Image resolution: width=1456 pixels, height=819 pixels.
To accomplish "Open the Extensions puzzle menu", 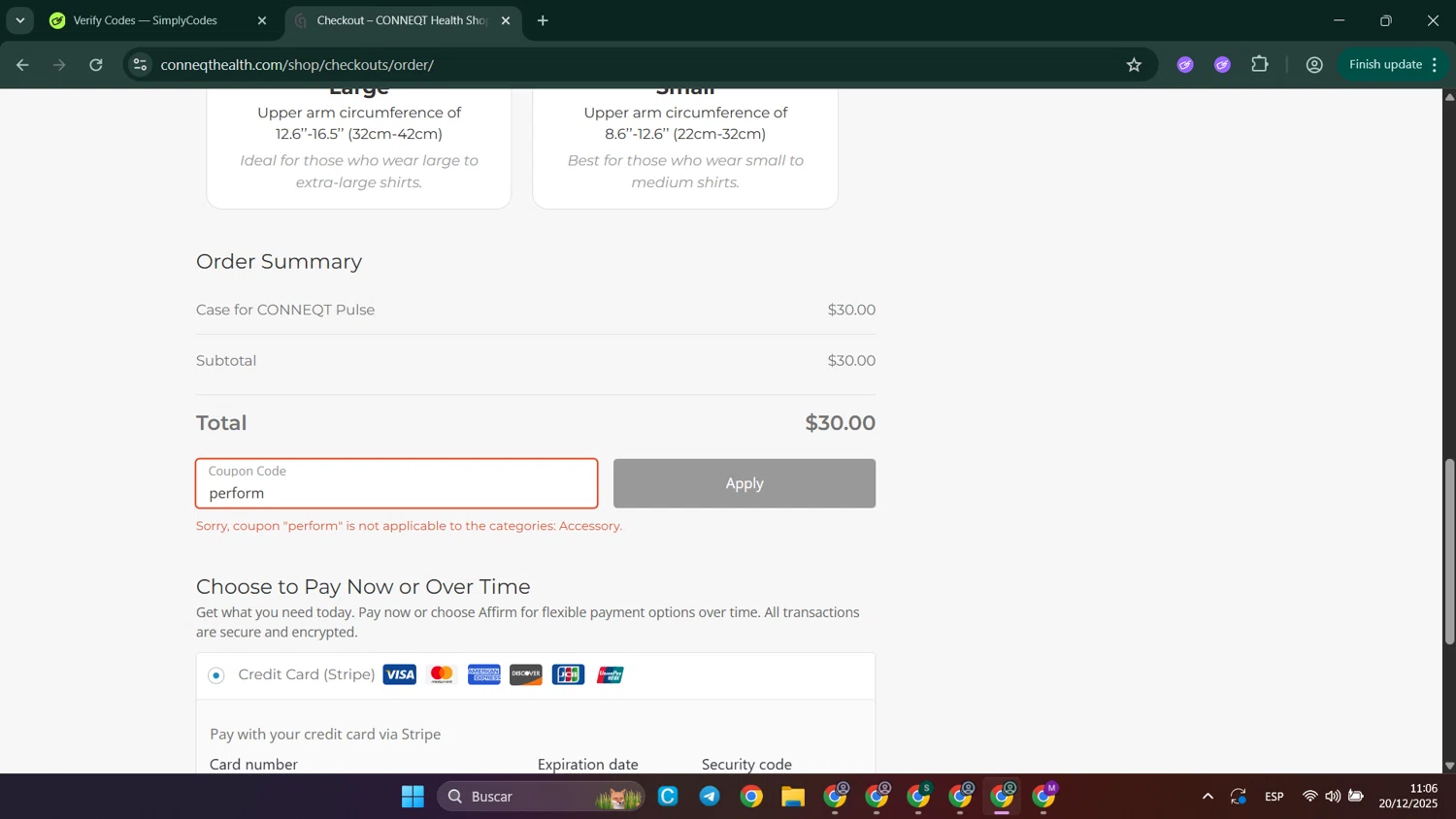I will (x=1260, y=65).
